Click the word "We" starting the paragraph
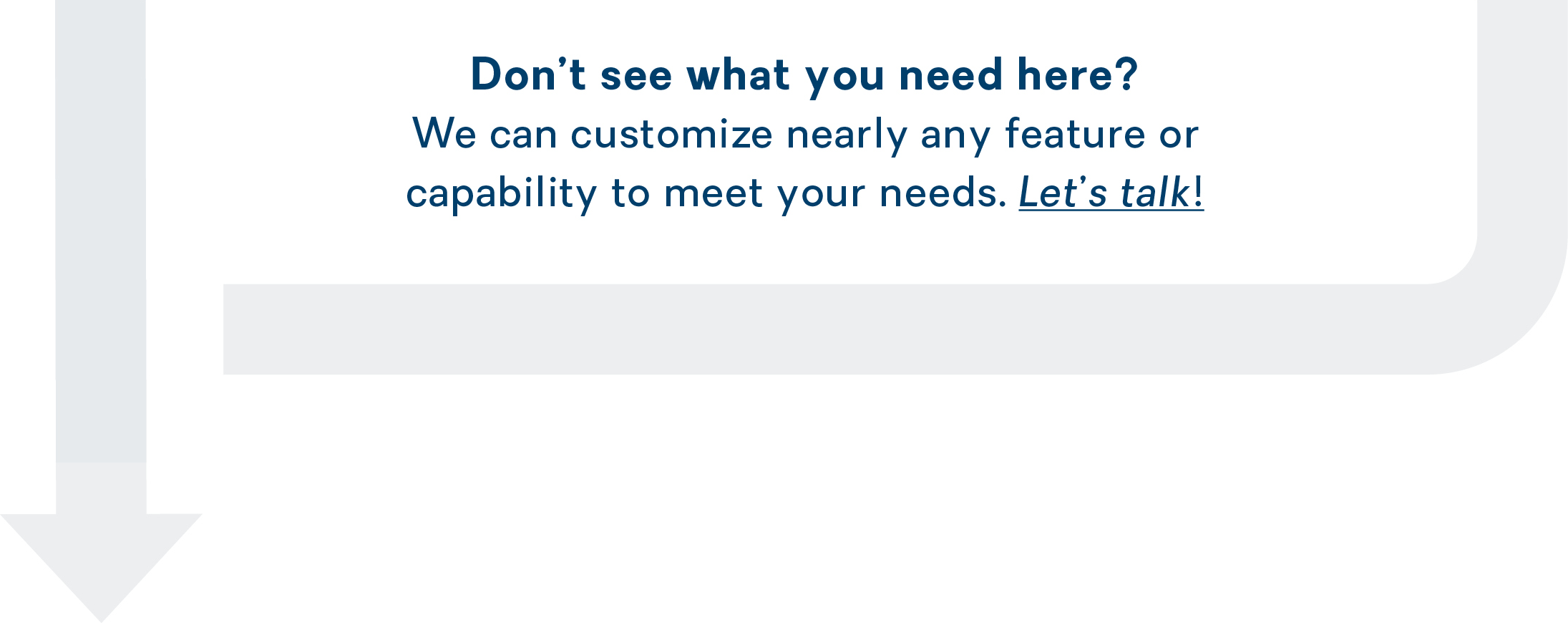The height and width of the screenshot is (623, 1568). [x=444, y=135]
